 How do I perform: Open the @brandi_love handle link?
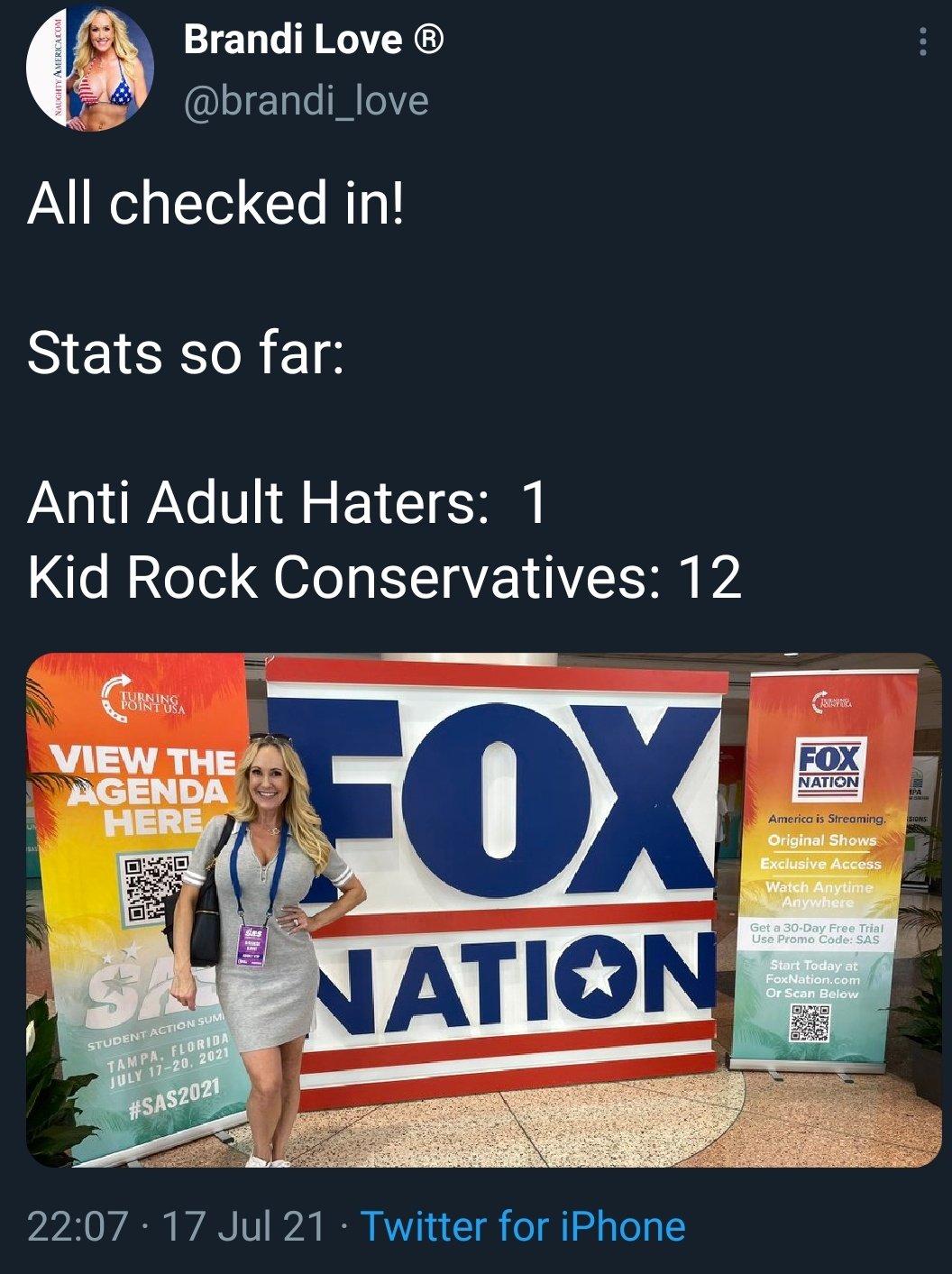pos(307,101)
